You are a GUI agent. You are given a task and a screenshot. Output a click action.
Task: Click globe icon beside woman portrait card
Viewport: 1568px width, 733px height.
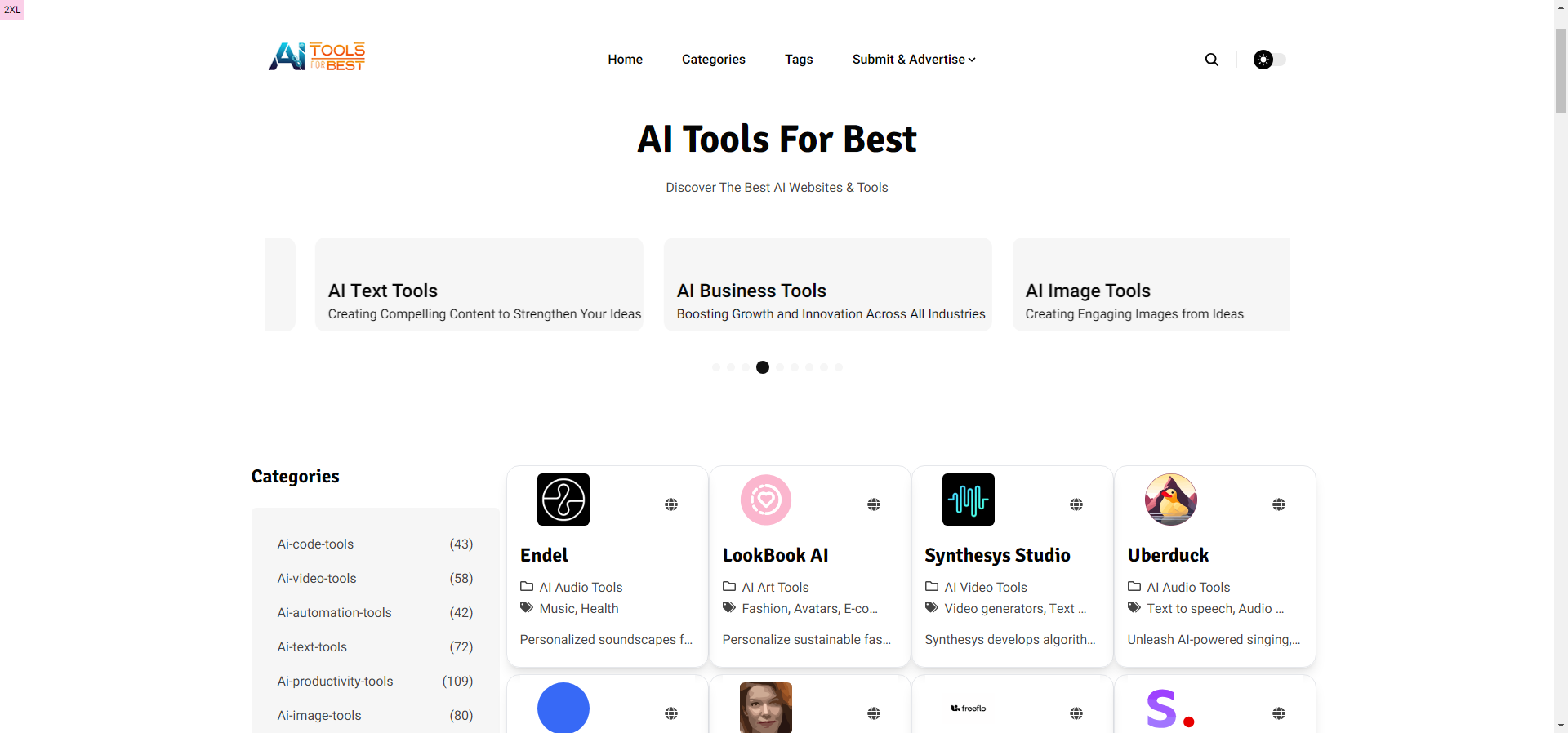[874, 713]
